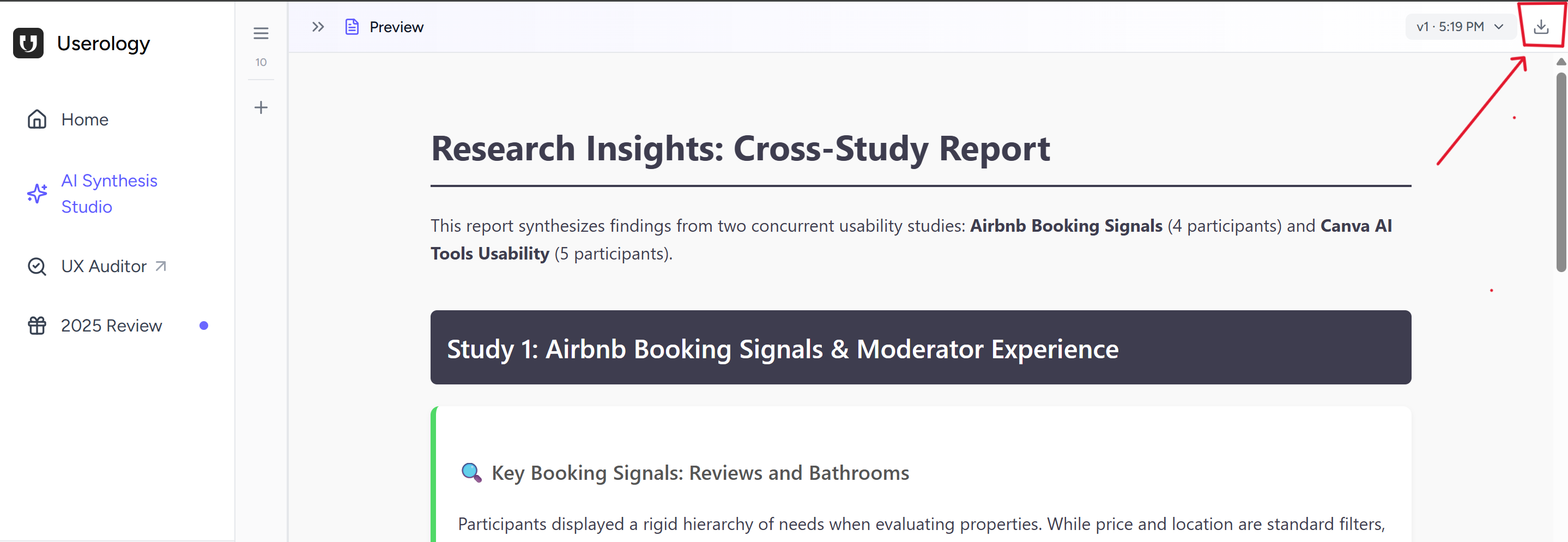Click the Userology logo icon
Screen dimensions: 1568x542
coord(28,43)
